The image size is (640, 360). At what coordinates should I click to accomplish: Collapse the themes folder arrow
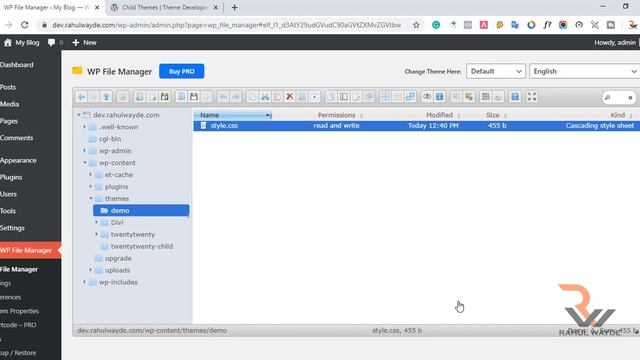pyautogui.click(x=91, y=198)
